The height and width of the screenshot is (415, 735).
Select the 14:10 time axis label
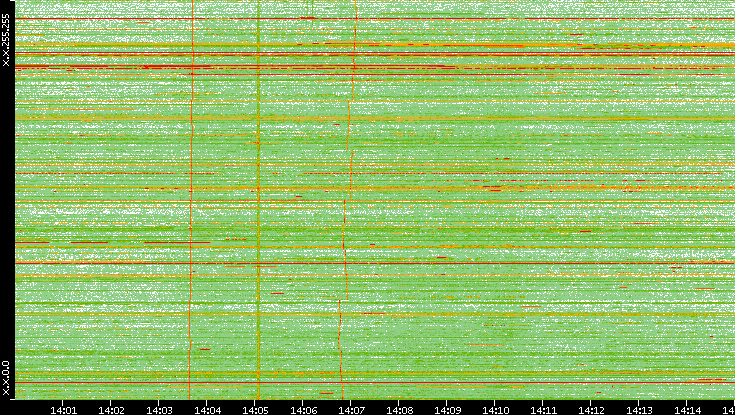pos(495,410)
